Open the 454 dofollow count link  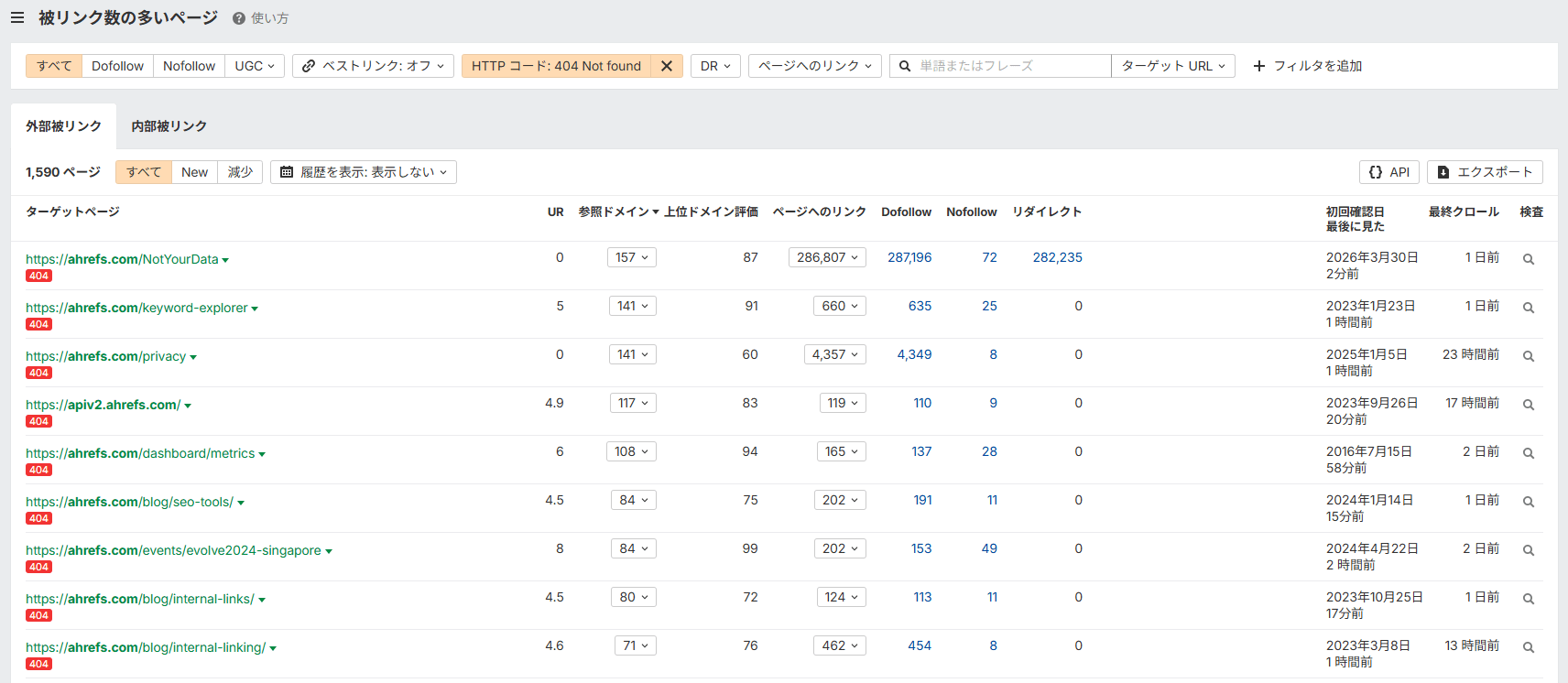920,645
